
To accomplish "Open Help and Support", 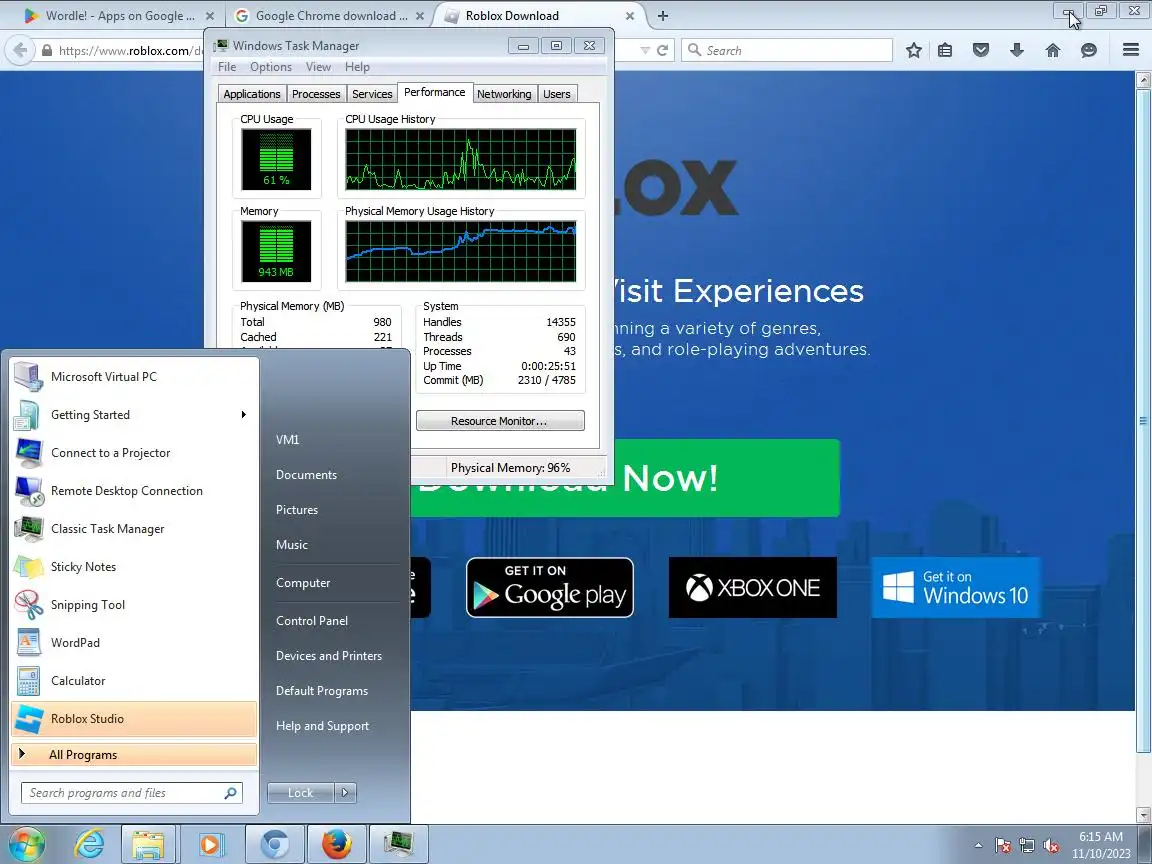I will (x=323, y=726).
